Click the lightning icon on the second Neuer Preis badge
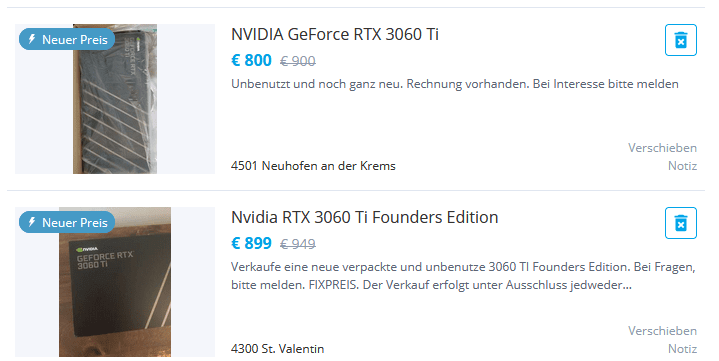This screenshot has width=719, height=361. [32, 222]
